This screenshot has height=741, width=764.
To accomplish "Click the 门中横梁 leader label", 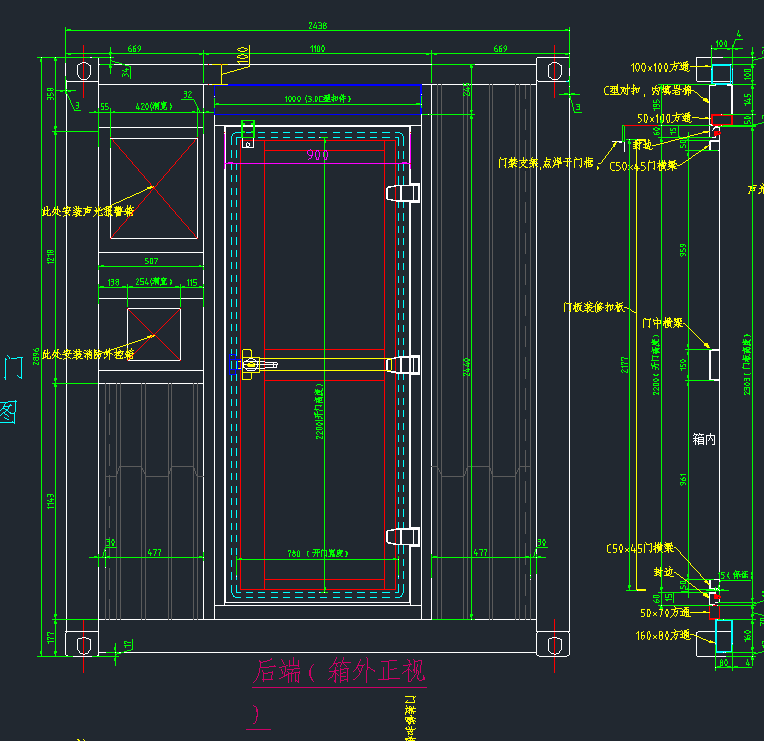I will pyautogui.click(x=662, y=324).
